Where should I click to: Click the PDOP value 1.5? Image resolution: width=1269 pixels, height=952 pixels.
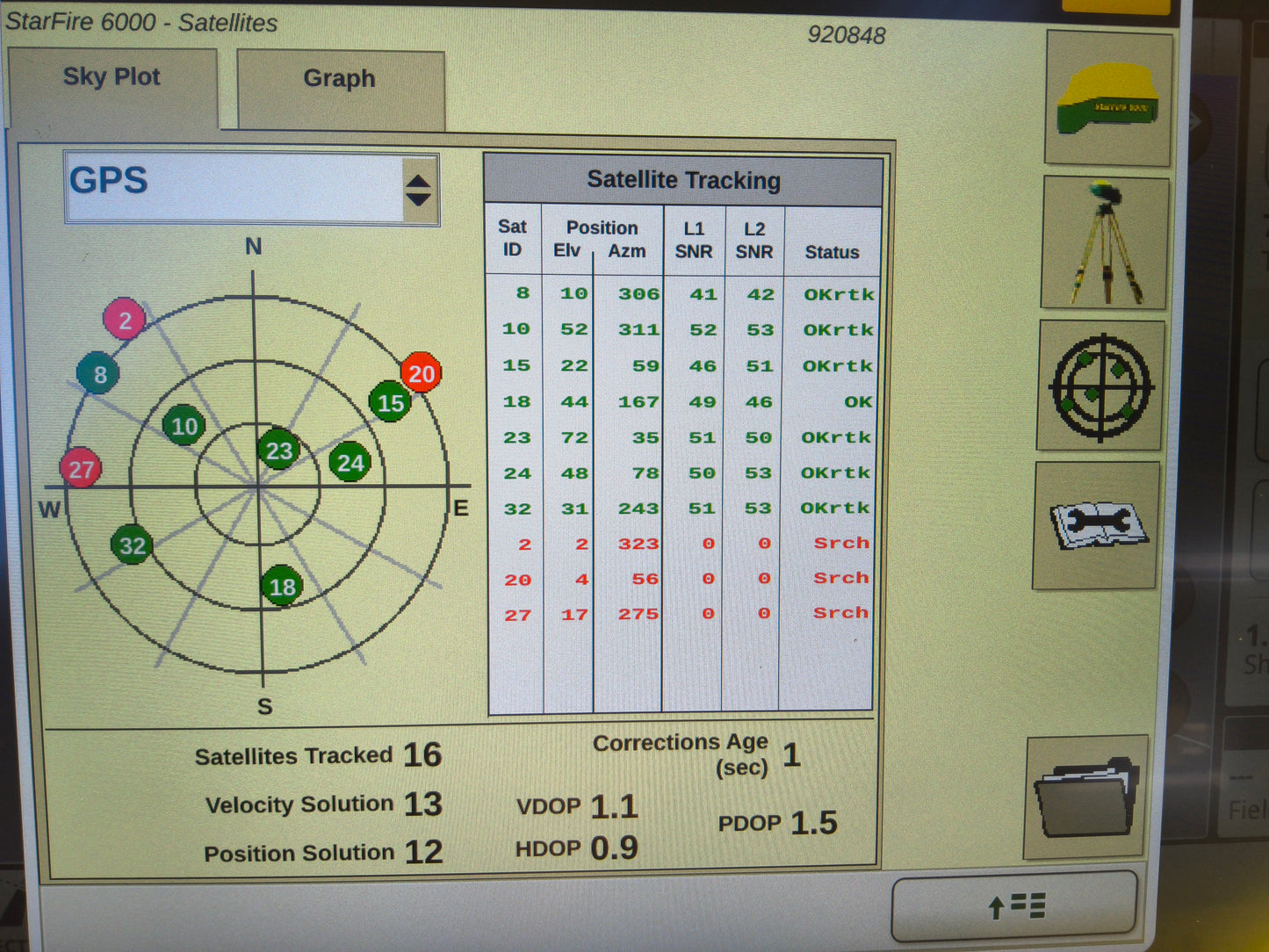pyautogui.click(x=814, y=823)
